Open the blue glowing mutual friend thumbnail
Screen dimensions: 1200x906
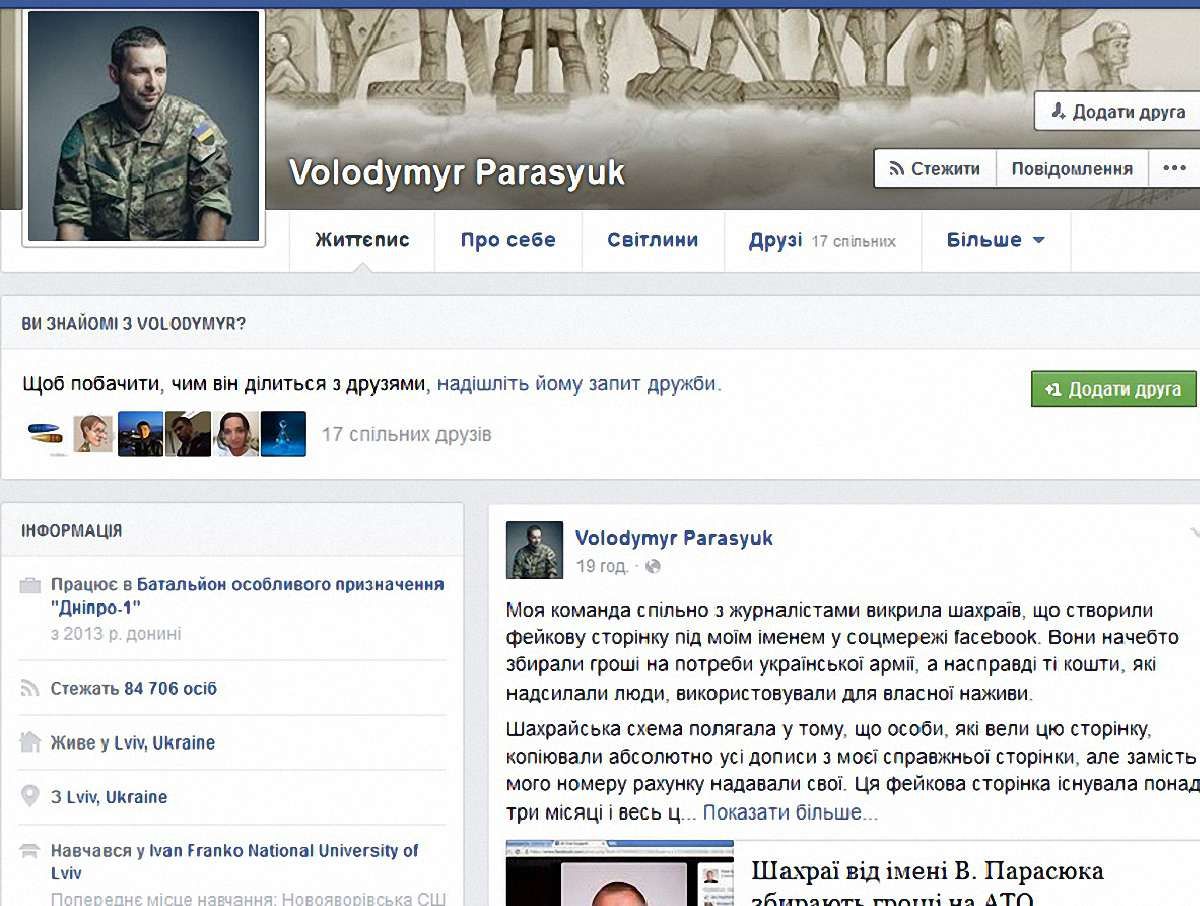pos(283,434)
